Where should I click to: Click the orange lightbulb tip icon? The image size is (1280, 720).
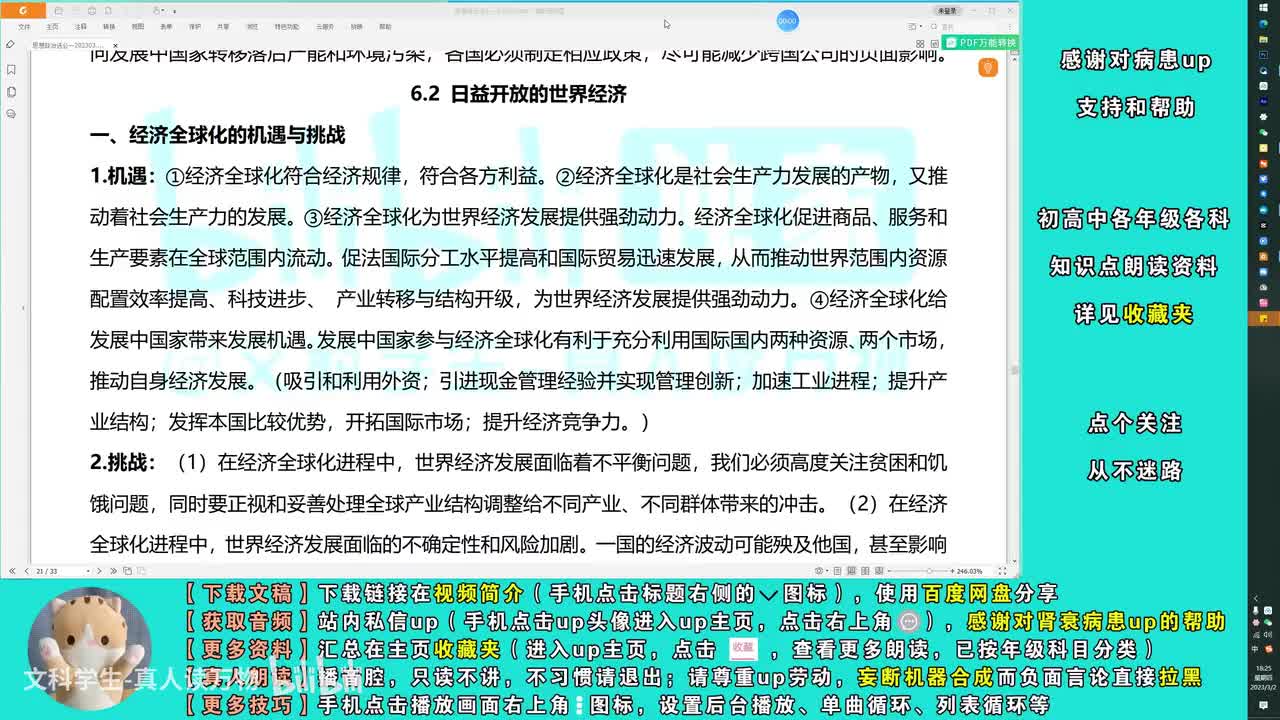click(x=988, y=68)
